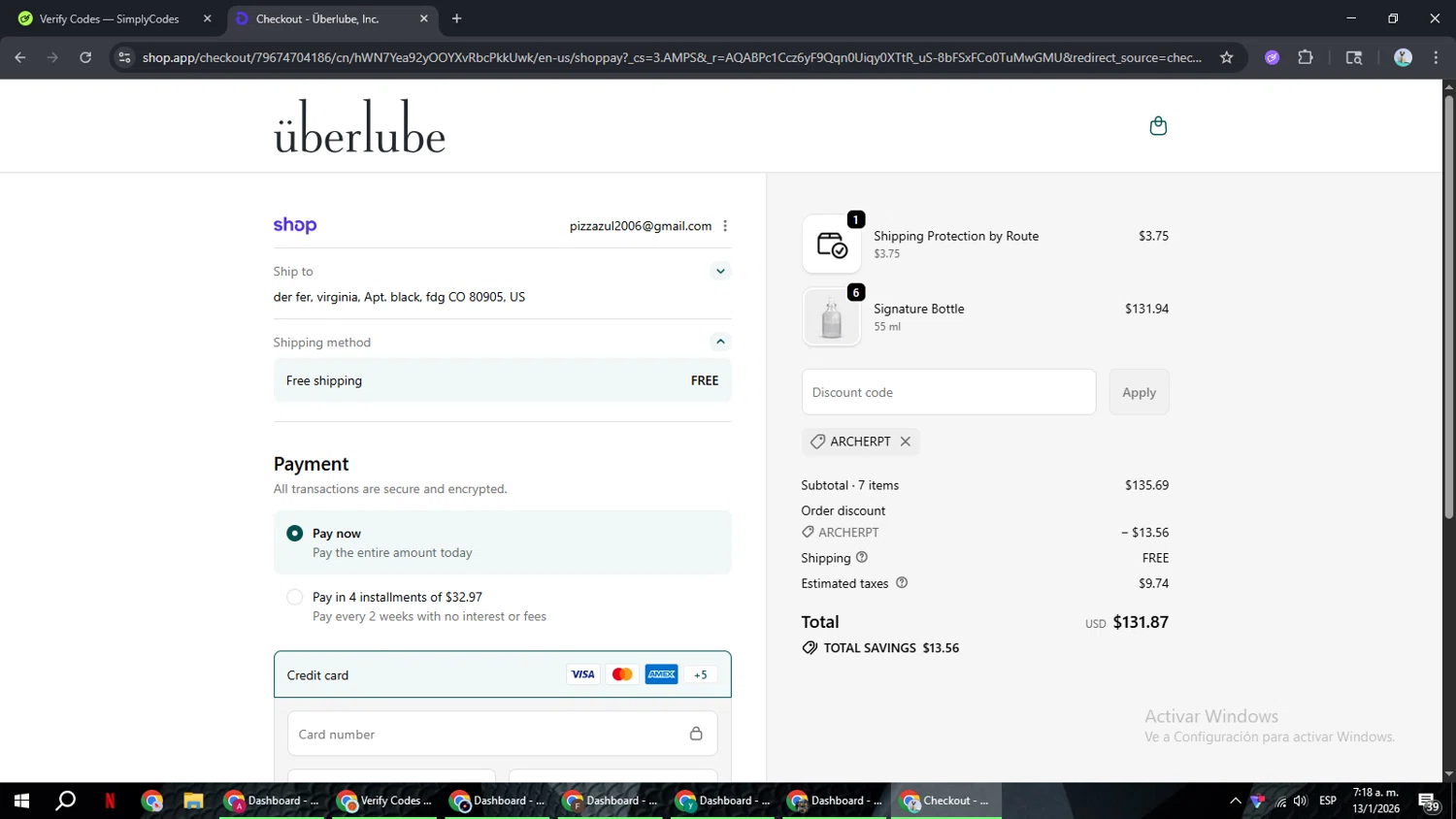This screenshot has width=1456, height=819.
Task: Choose Pay in 4 installments of $32.97
Action: click(x=295, y=598)
